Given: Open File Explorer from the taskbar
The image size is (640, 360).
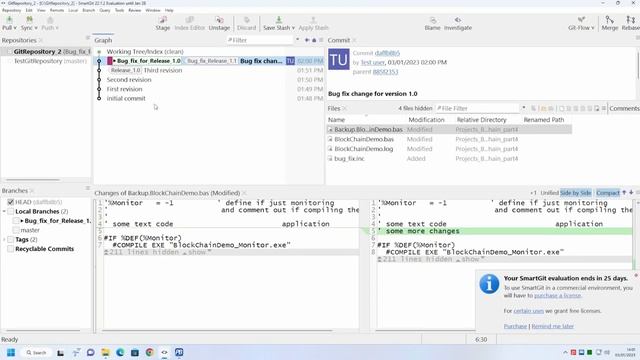Looking at the screenshot, I should [105, 352].
